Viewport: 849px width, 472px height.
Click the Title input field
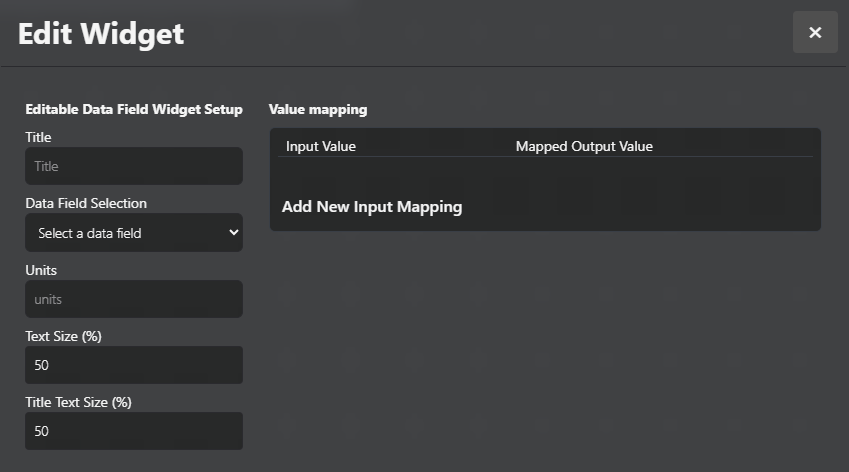pyautogui.click(x=134, y=166)
